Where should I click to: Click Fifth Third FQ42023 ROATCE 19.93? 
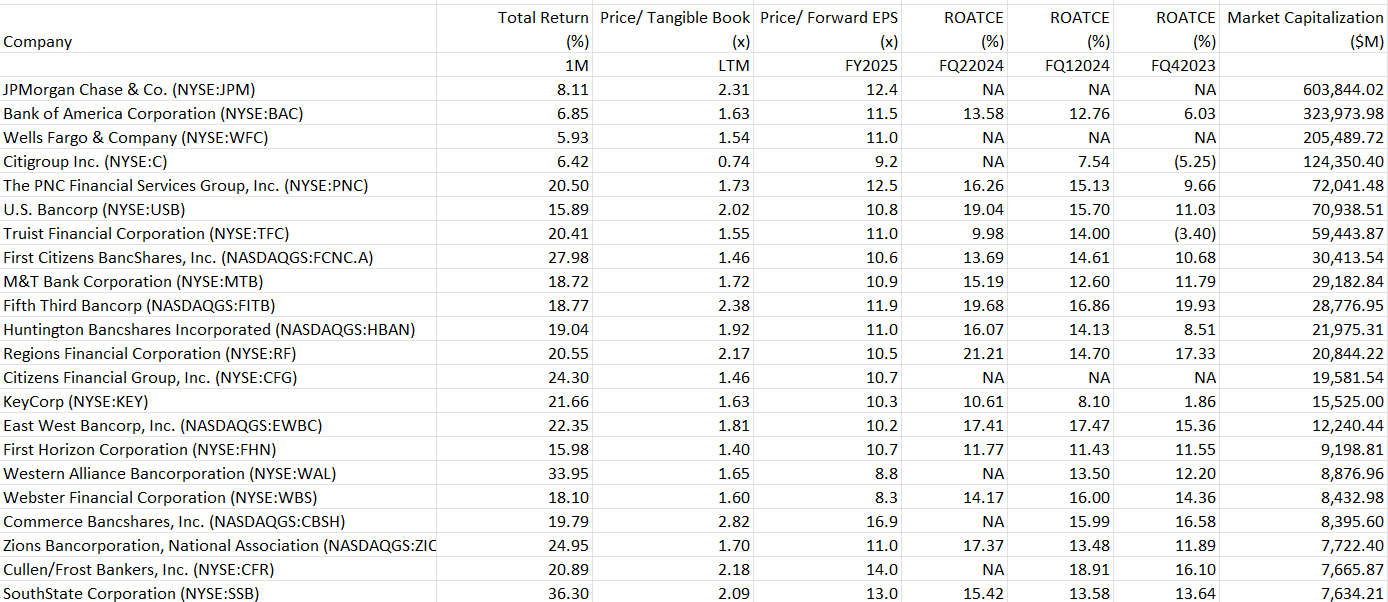pos(1168,305)
